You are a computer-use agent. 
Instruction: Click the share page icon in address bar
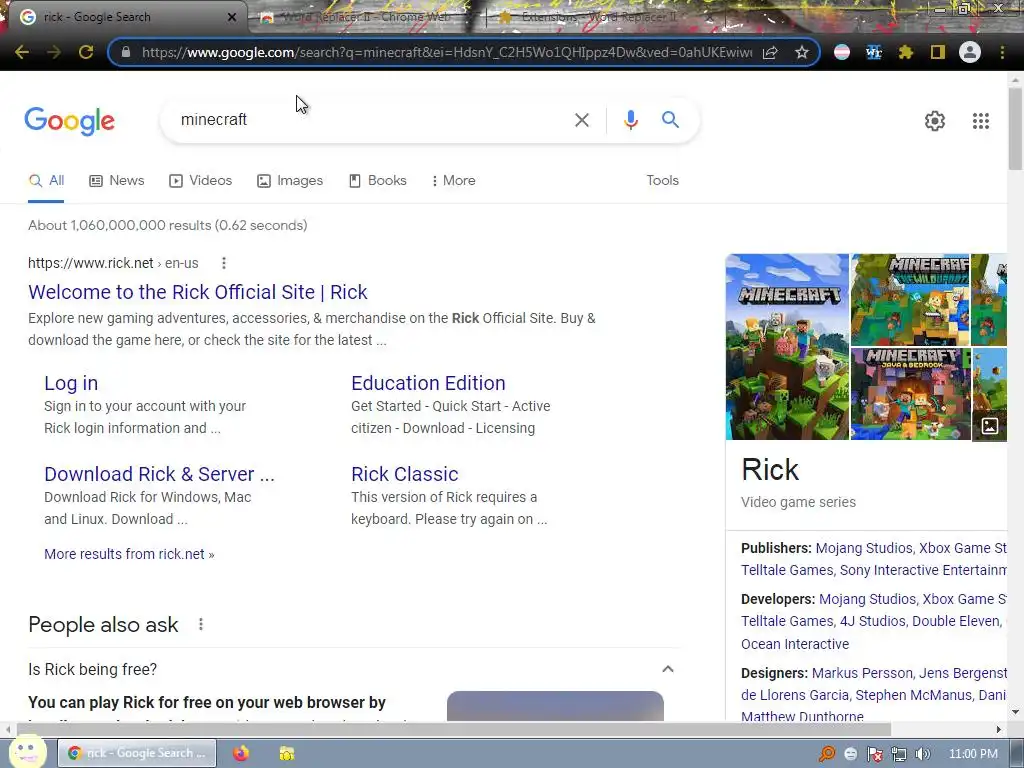coord(770,52)
